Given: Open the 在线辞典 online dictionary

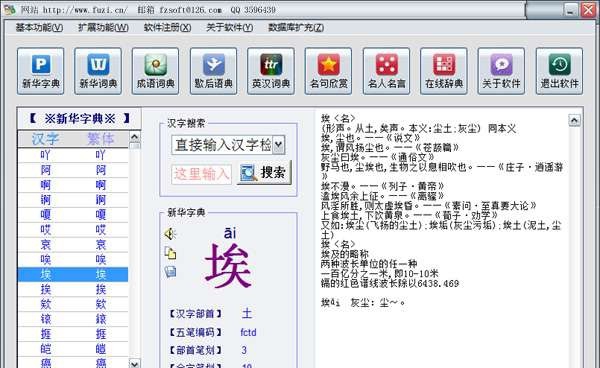Looking at the screenshot, I should point(444,71).
